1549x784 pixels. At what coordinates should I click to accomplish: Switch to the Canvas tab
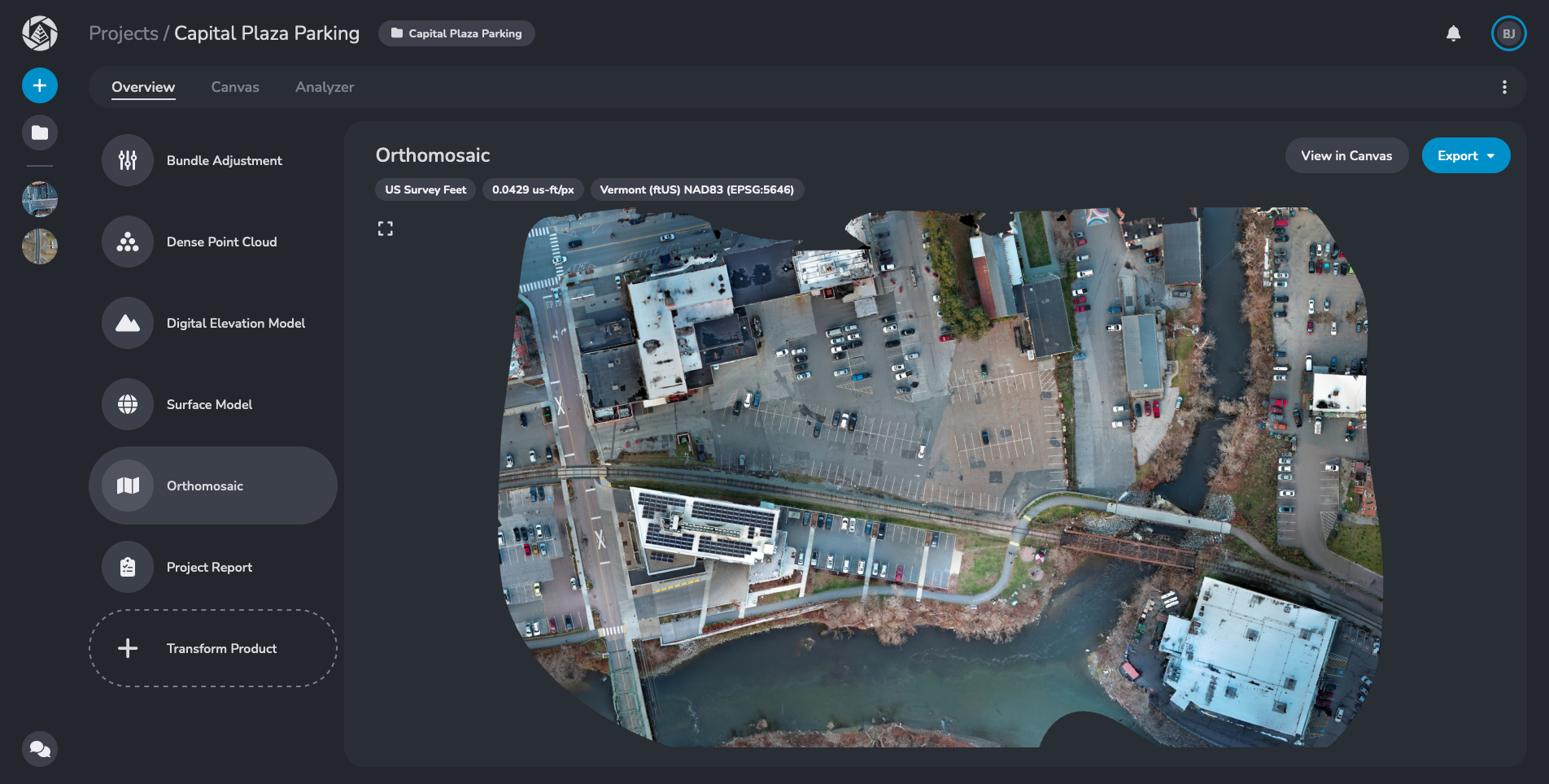[235, 87]
